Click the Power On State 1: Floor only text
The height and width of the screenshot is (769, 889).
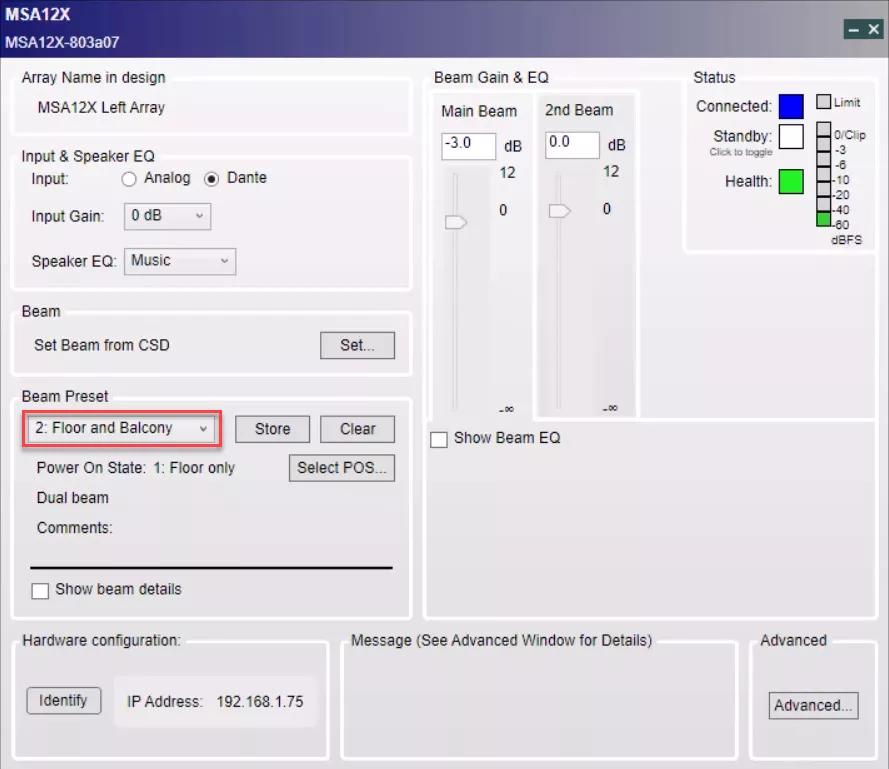[136, 468]
